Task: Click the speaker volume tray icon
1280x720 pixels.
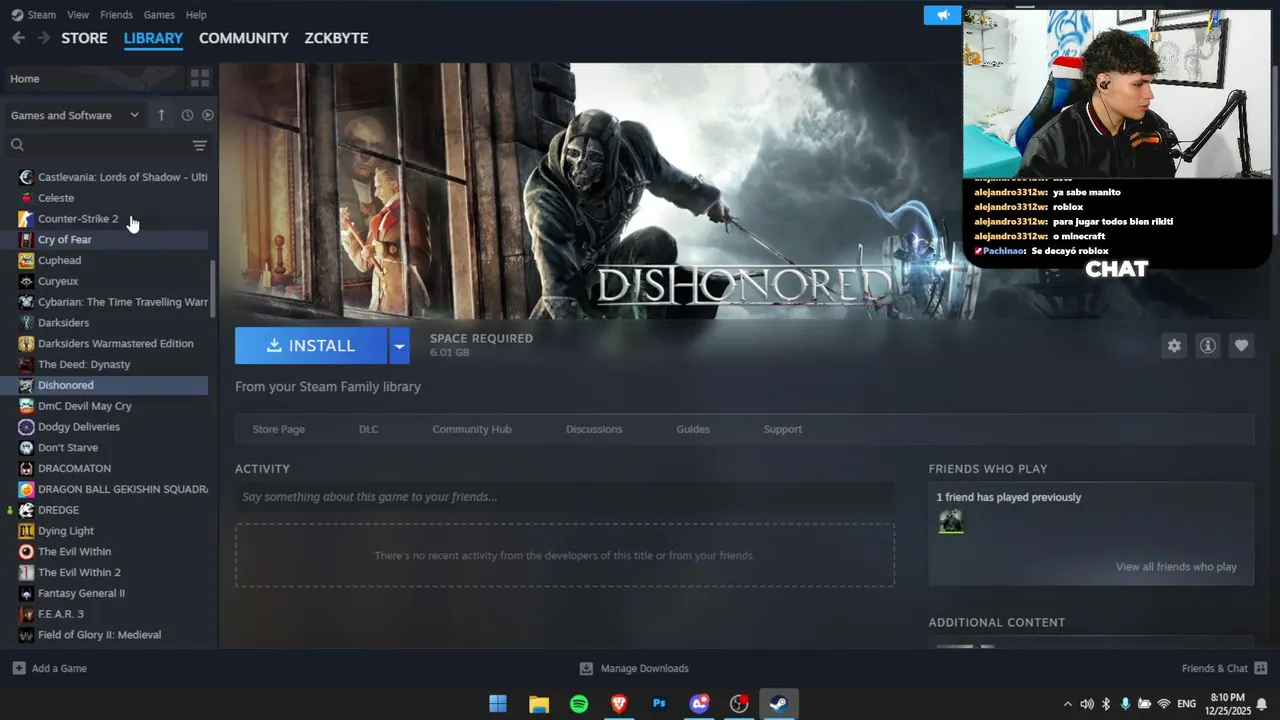Action: click(x=1087, y=704)
